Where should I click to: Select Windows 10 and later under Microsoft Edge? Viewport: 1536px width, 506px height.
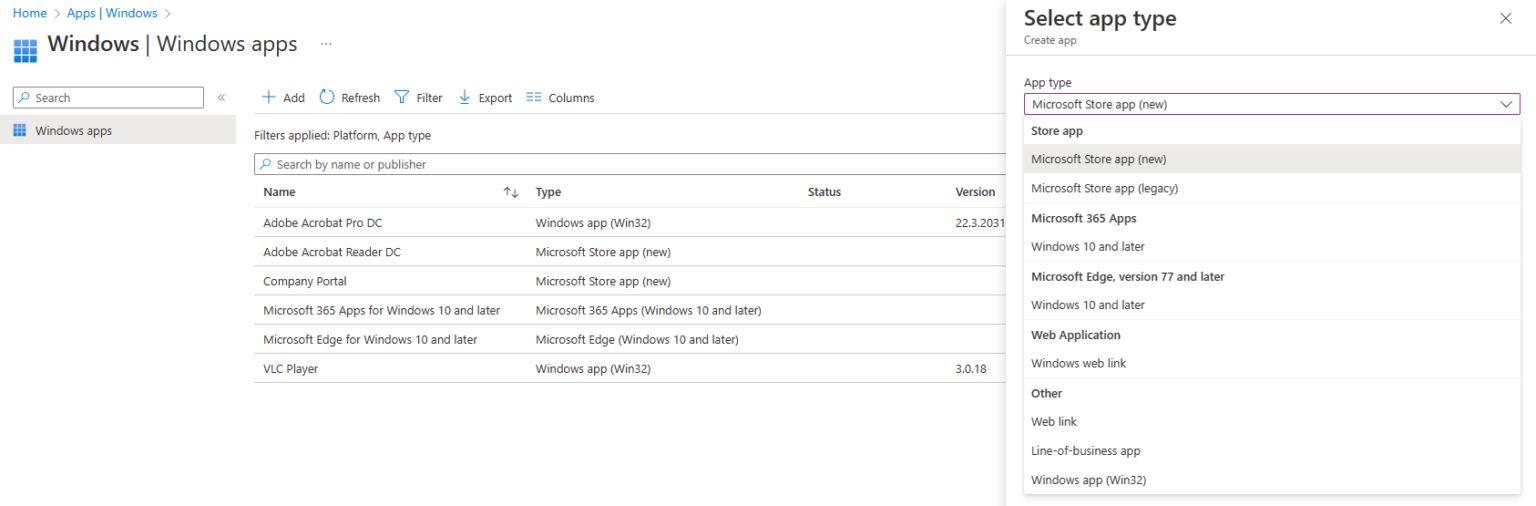pyautogui.click(x=1272, y=305)
